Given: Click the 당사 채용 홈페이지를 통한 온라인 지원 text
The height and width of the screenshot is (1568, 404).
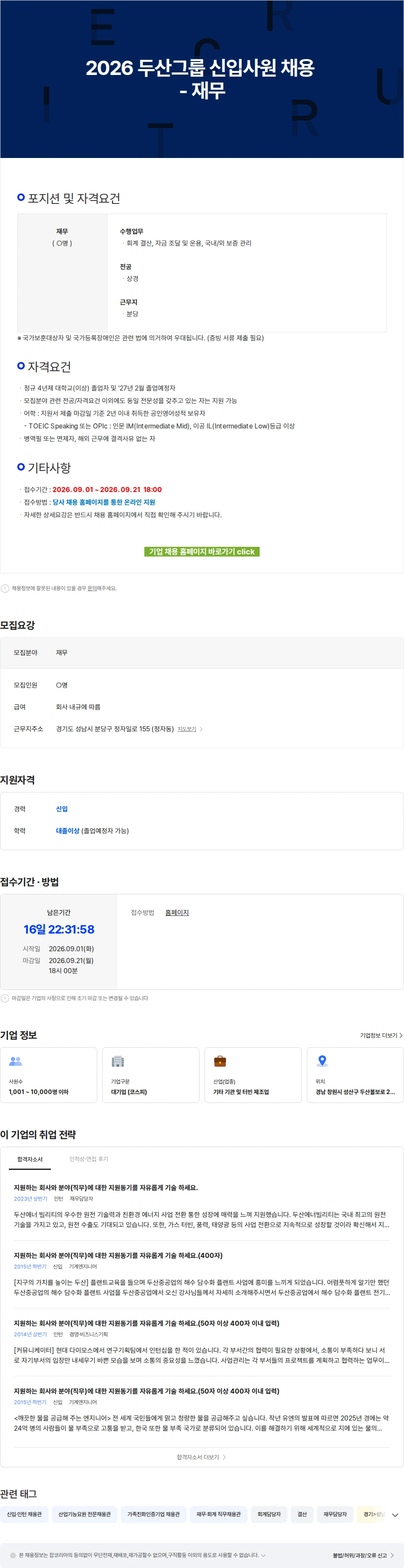Looking at the screenshot, I should [x=104, y=502].
